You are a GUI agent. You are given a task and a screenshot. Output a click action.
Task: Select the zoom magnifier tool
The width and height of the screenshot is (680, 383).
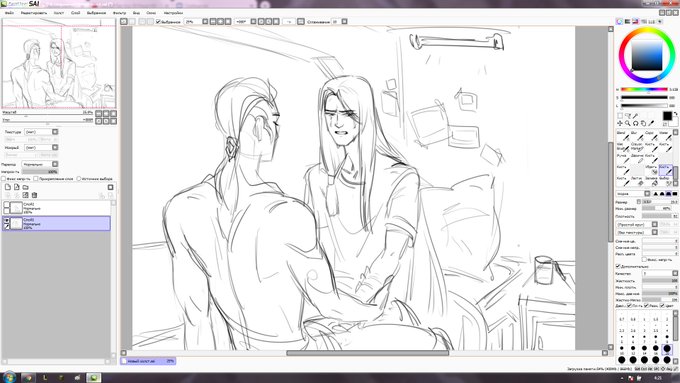click(628, 124)
